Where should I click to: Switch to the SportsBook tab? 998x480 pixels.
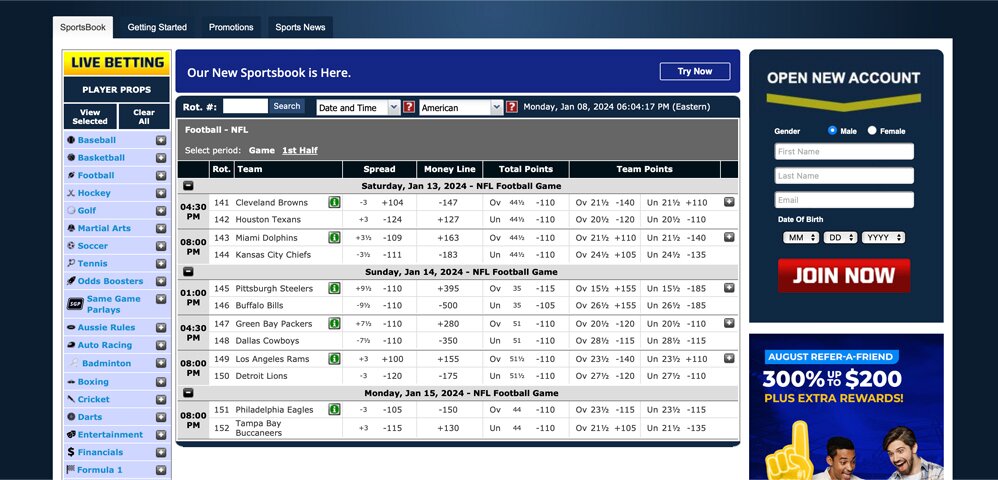[83, 27]
